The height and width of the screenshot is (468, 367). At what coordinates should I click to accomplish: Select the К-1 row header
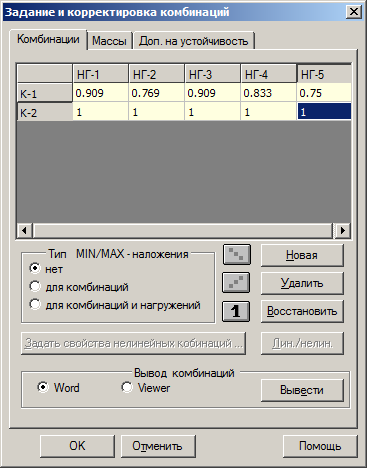(45, 93)
